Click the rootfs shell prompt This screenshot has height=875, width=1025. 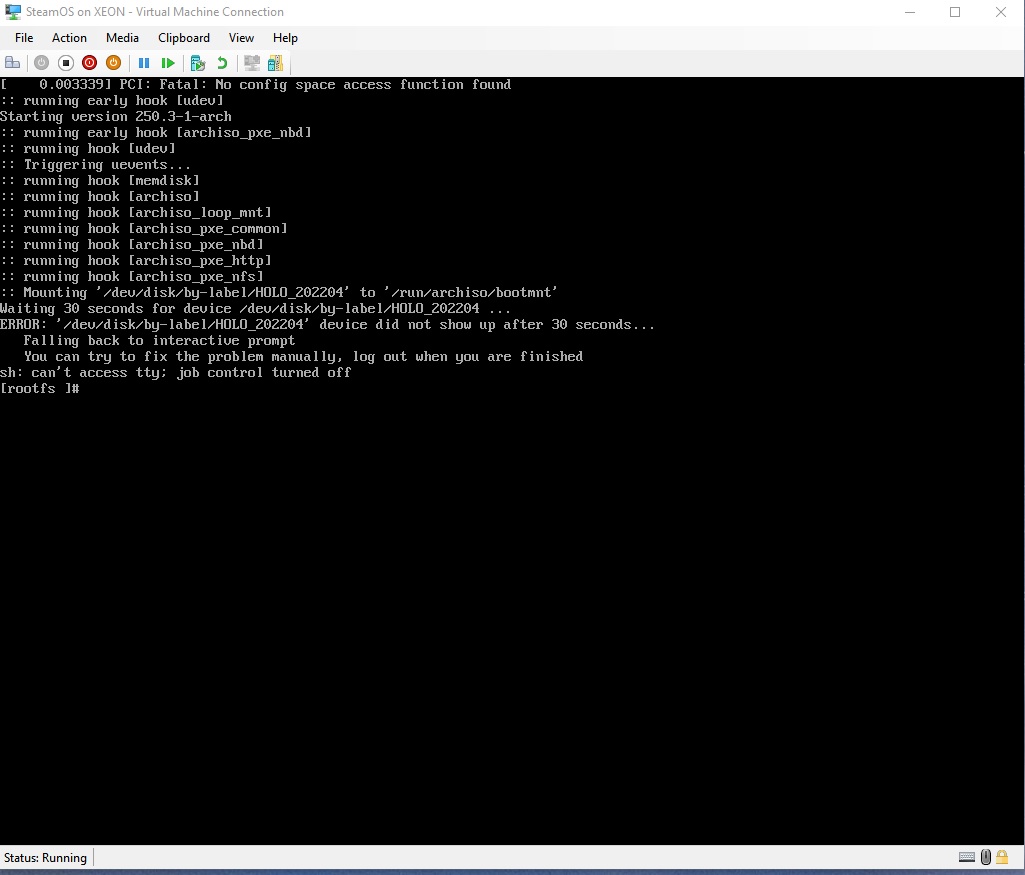40,388
